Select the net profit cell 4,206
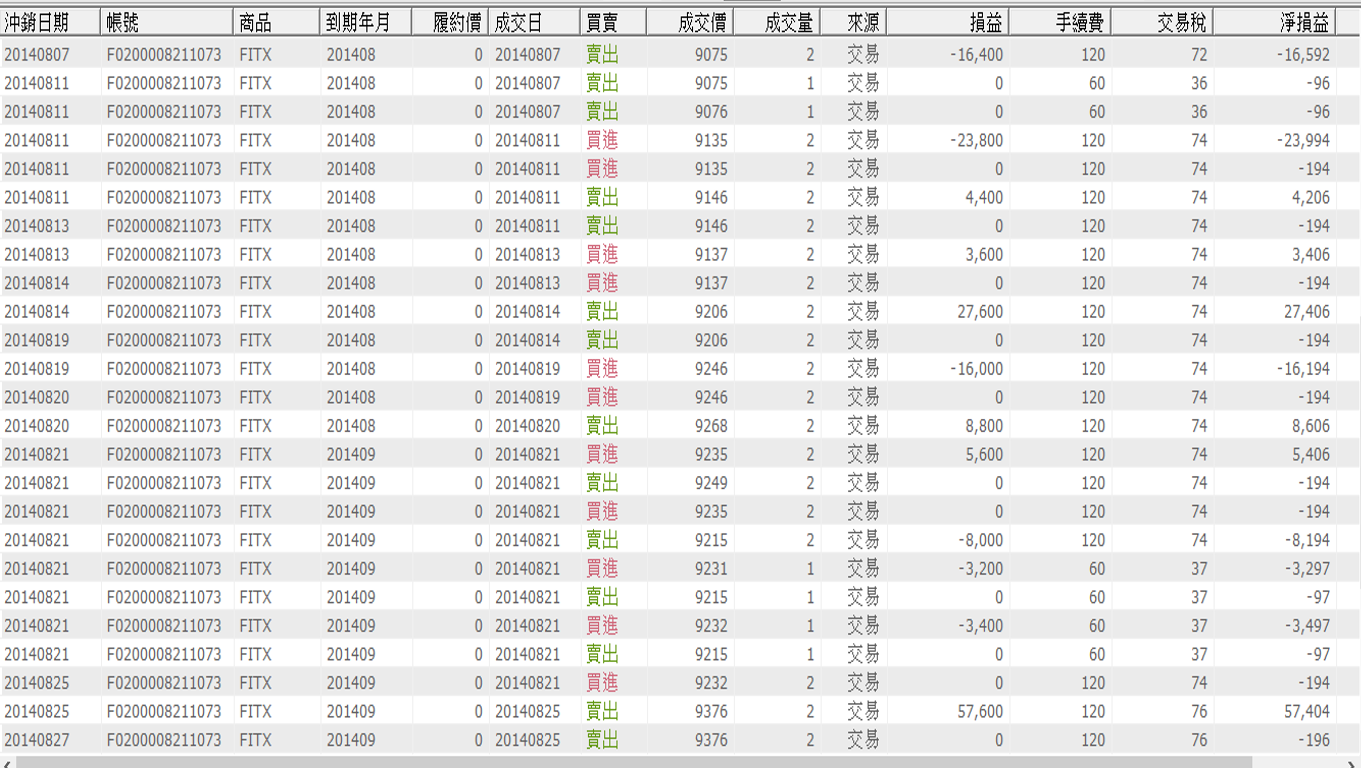Image resolution: width=1361 pixels, height=768 pixels. 1311,198
